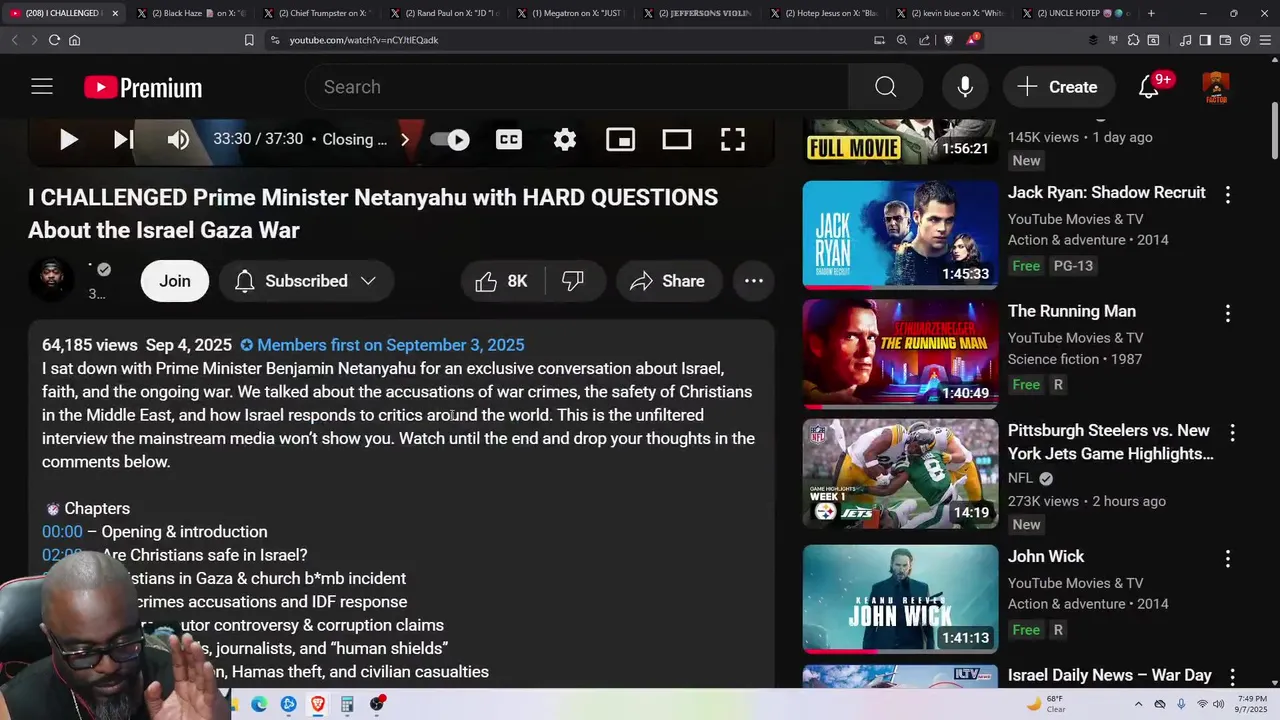Open options for The Running Man
The width and height of the screenshot is (1280, 720).
point(1227,314)
